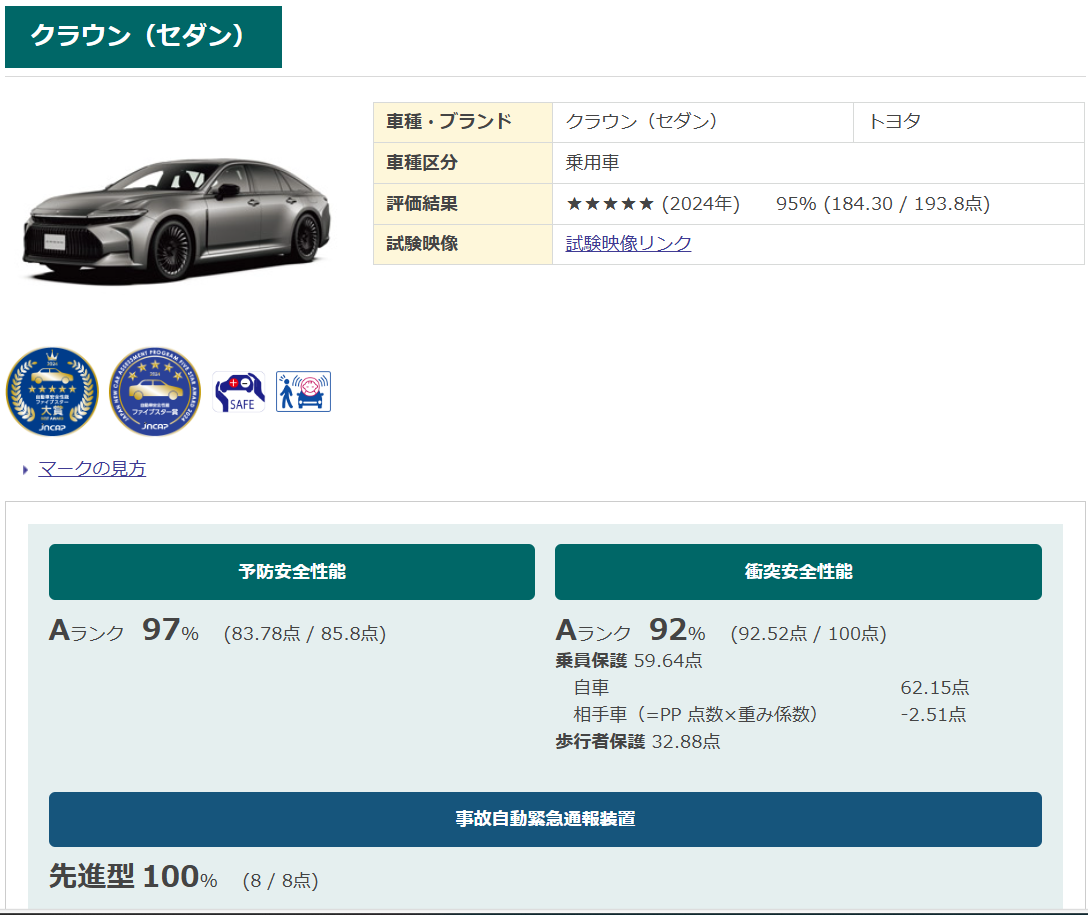1088x915 pixels.
Task: Click the 歩行者保護 32.88点 line
Action: (x=638, y=742)
